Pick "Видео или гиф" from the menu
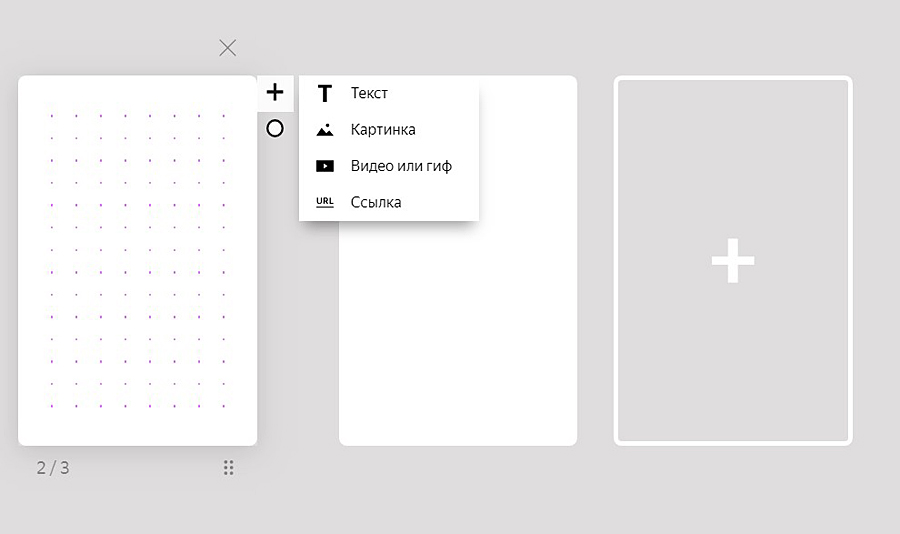Image resolution: width=900 pixels, height=534 pixels. [401, 166]
